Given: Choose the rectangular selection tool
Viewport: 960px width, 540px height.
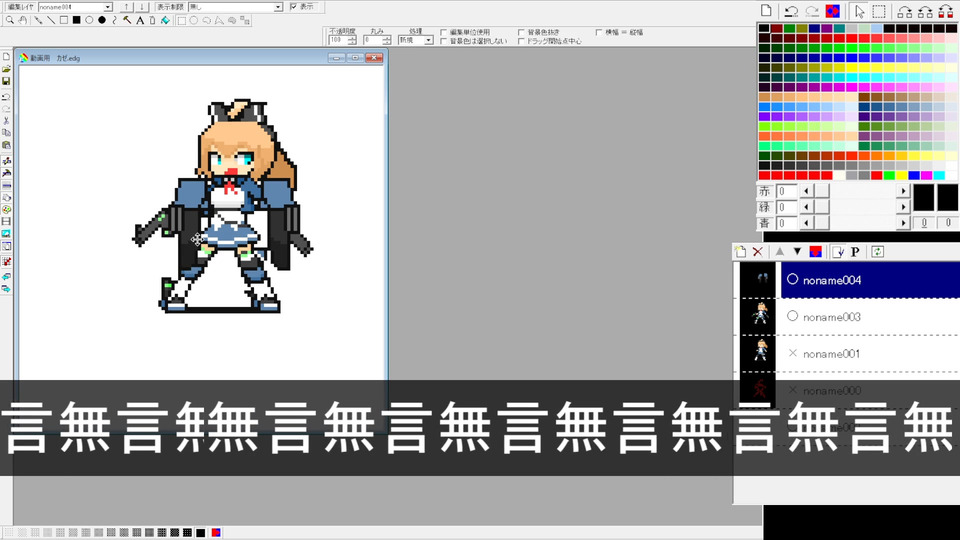Looking at the screenshot, I should (x=182, y=20).
